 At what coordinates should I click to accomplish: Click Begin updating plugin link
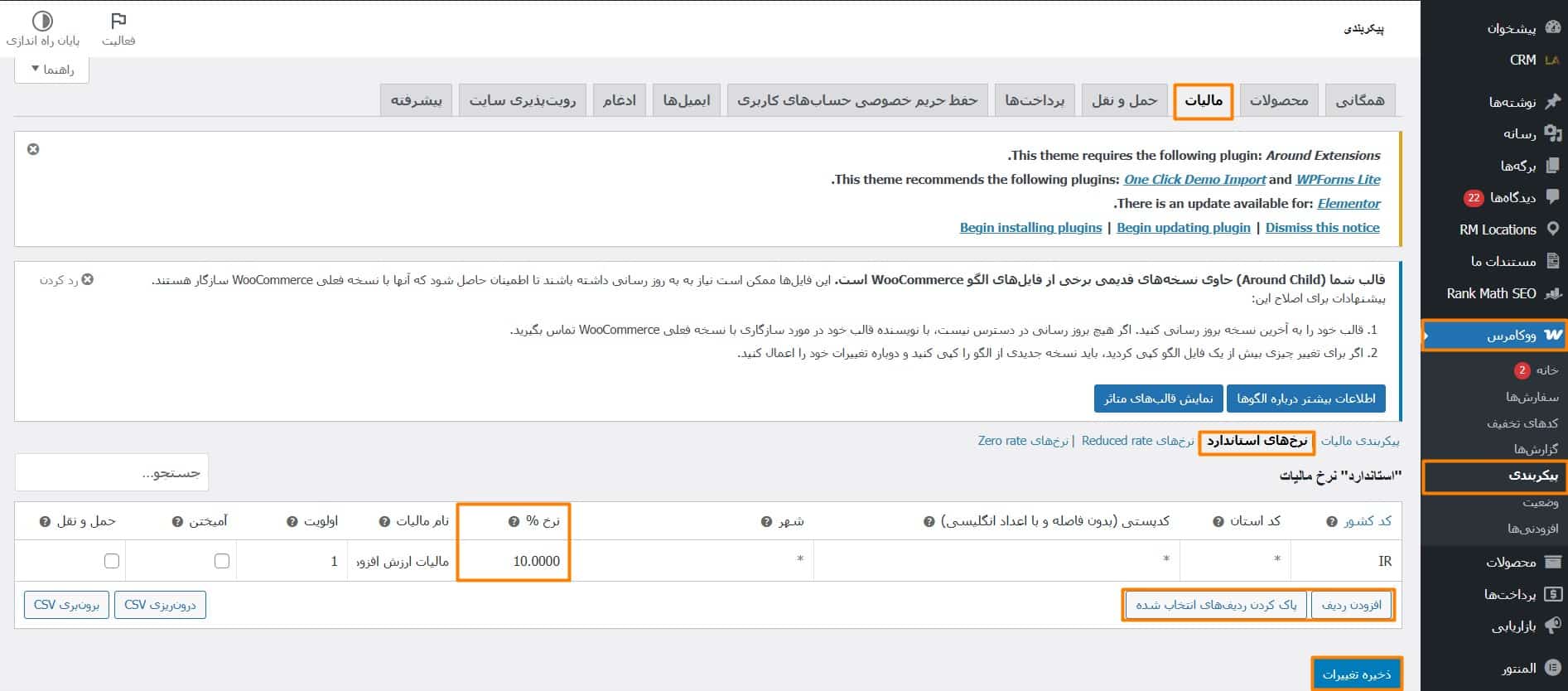point(1184,227)
